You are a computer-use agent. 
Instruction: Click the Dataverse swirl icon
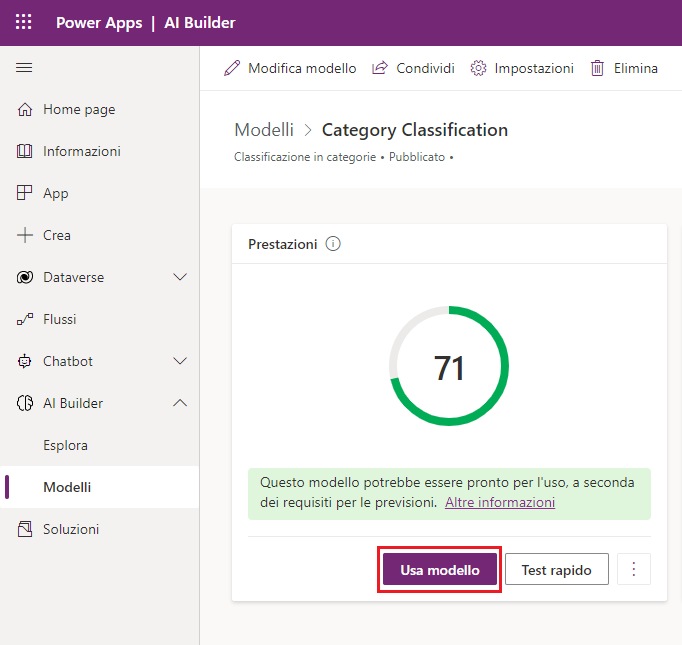point(25,277)
